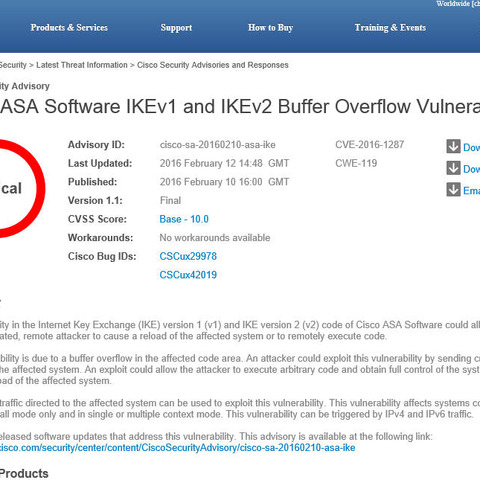Open bug ID CSCux29978
Image resolution: width=480 pixels, height=480 pixels.
tap(188, 256)
